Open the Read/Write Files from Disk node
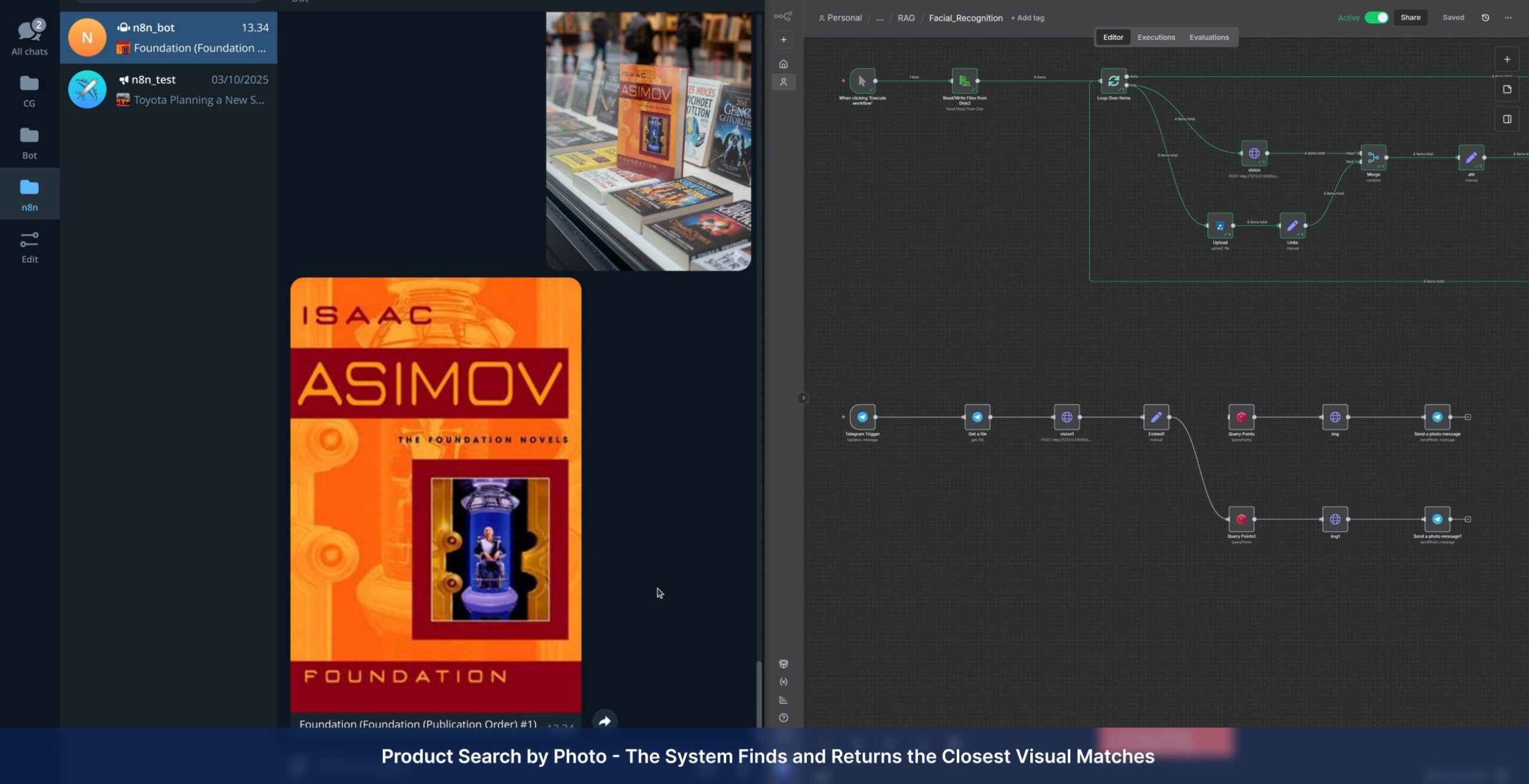The image size is (1529, 784). (x=964, y=81)
